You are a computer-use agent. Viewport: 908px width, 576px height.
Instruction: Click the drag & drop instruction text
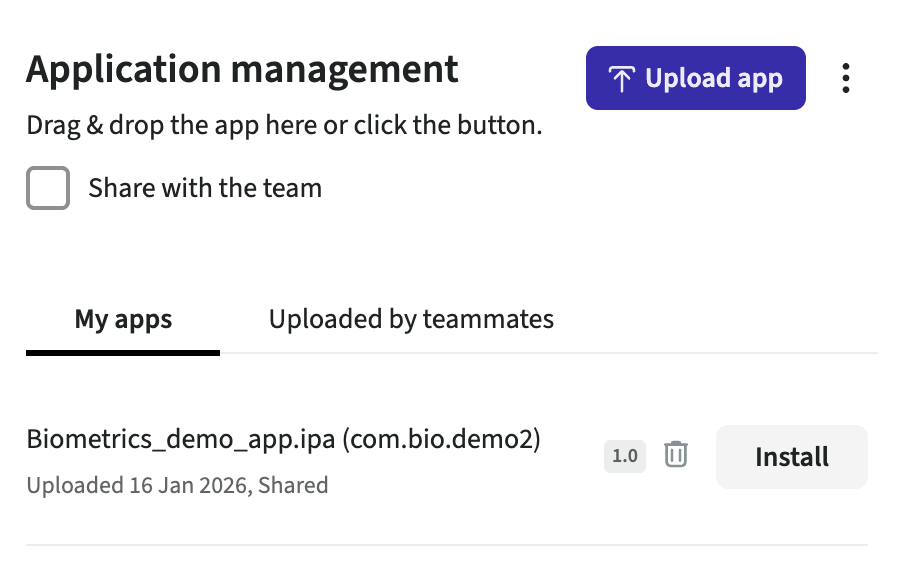click(284, 127)
